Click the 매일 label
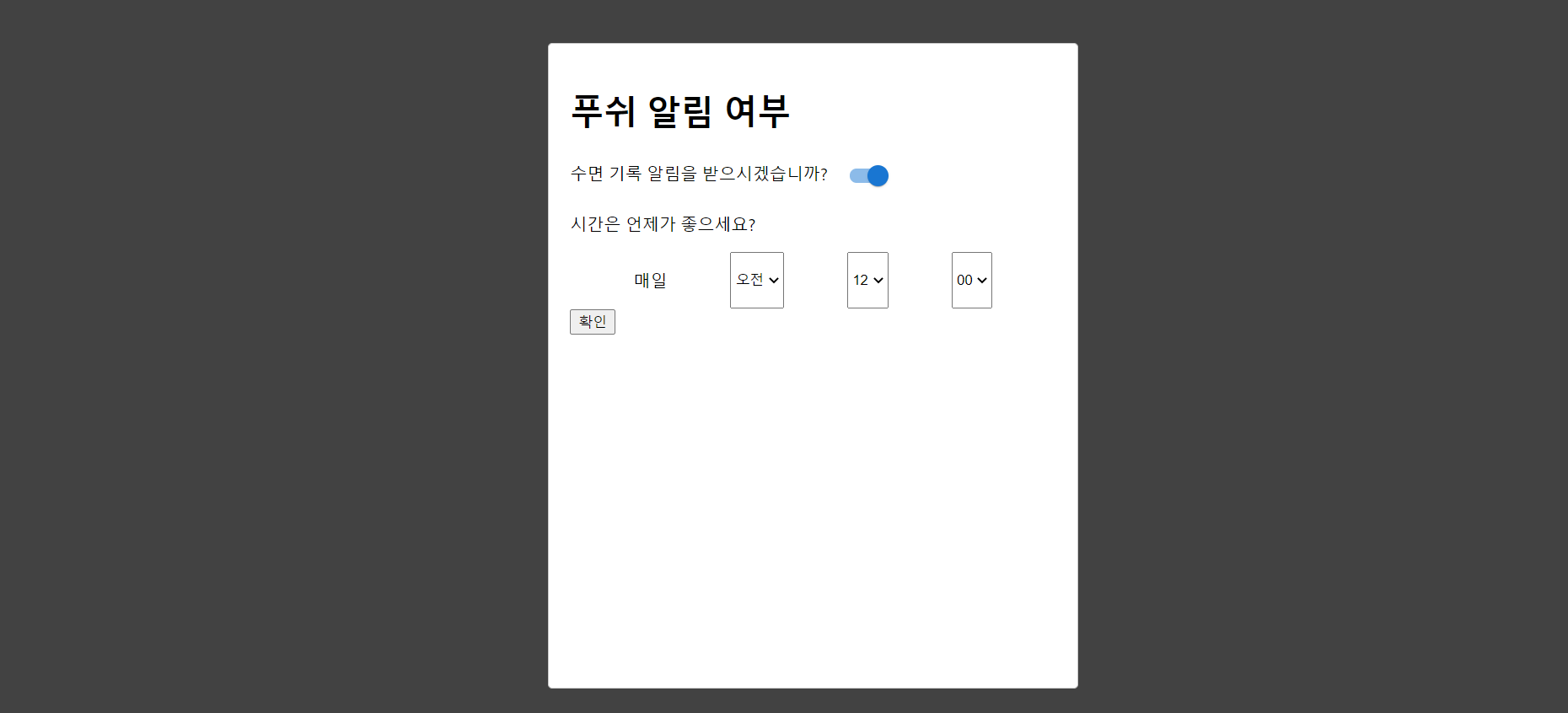Image resolution: width=1568 pixels, height=713 pixels. (x=651, y=280)
